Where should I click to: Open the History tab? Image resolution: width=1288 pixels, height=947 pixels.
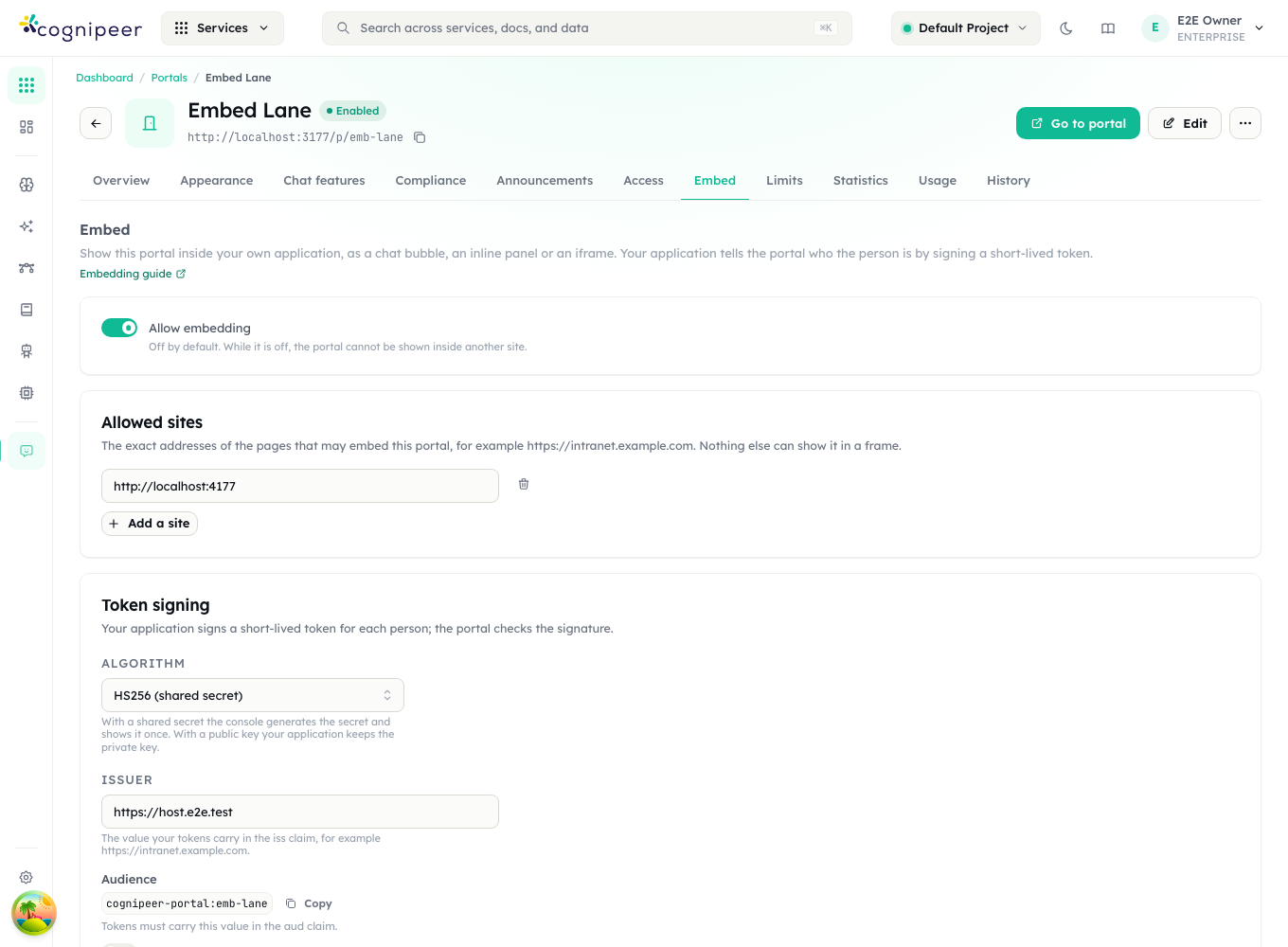pyautogui.click(x=1009, y=181)
